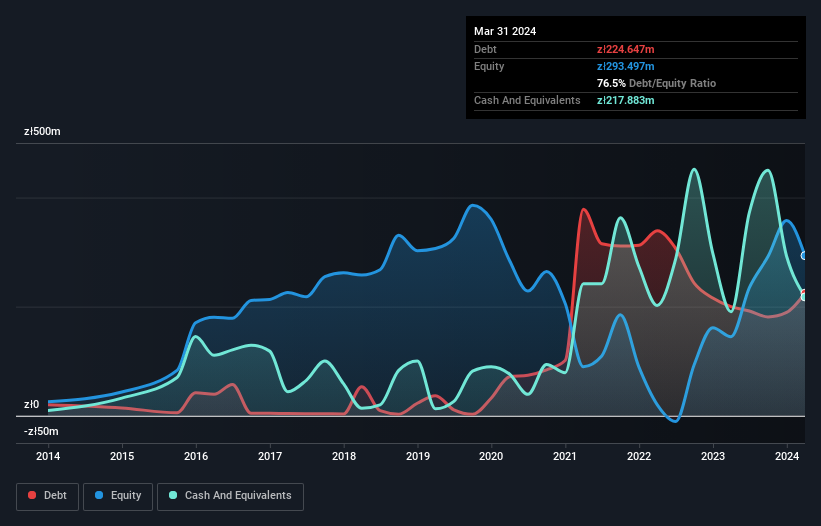The width and height of the screenshot is (821, 526).
Task: Click the -zł50m y-axis label
Action: [41, 432]
